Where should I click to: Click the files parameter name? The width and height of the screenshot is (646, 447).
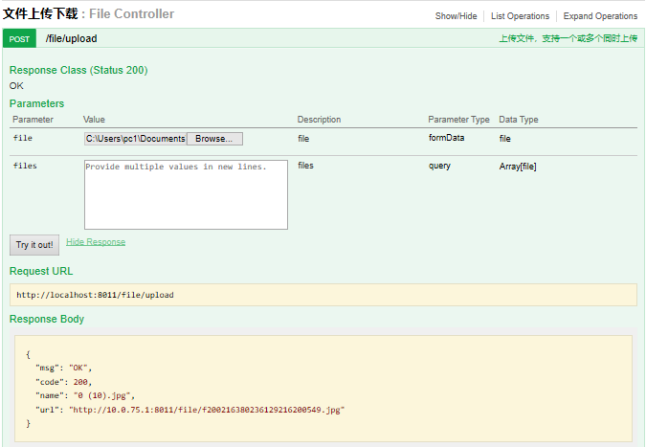tap(25, 166)
